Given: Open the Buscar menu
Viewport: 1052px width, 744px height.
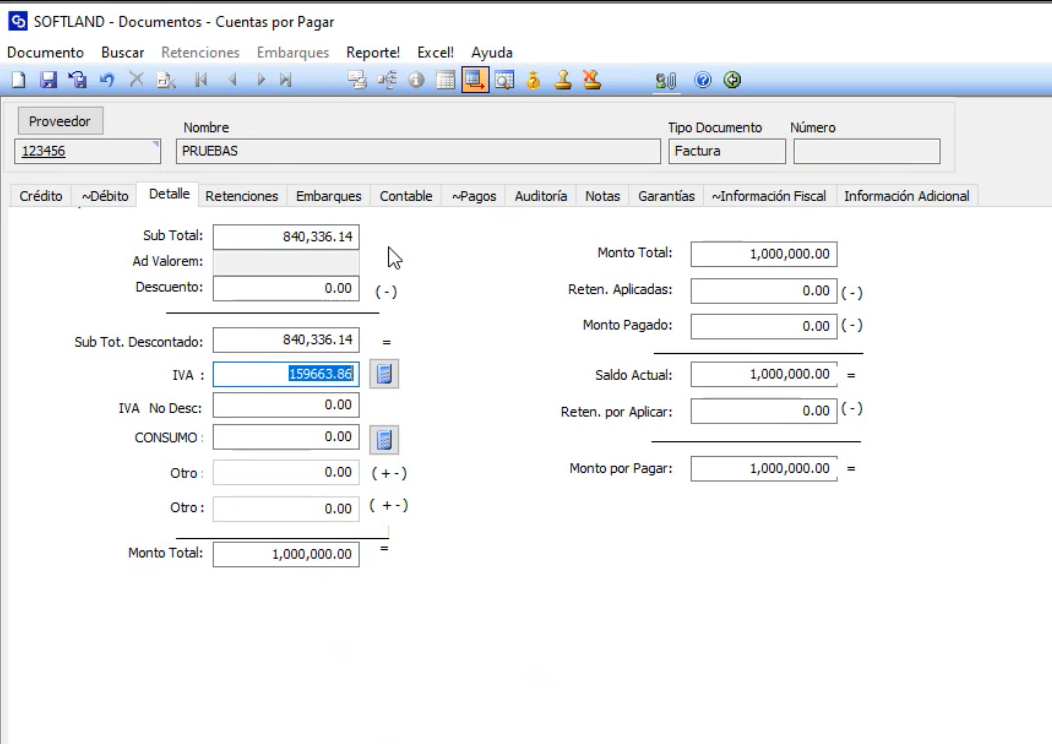Looking at the screenshot, I should click(x=123, y=52).
